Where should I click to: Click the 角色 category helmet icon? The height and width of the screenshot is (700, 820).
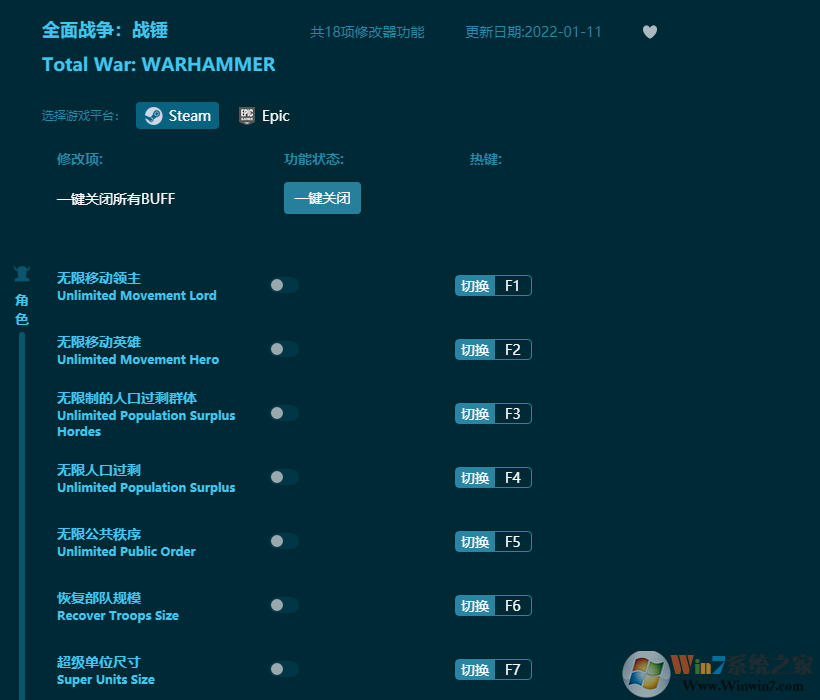pos(21,273)
